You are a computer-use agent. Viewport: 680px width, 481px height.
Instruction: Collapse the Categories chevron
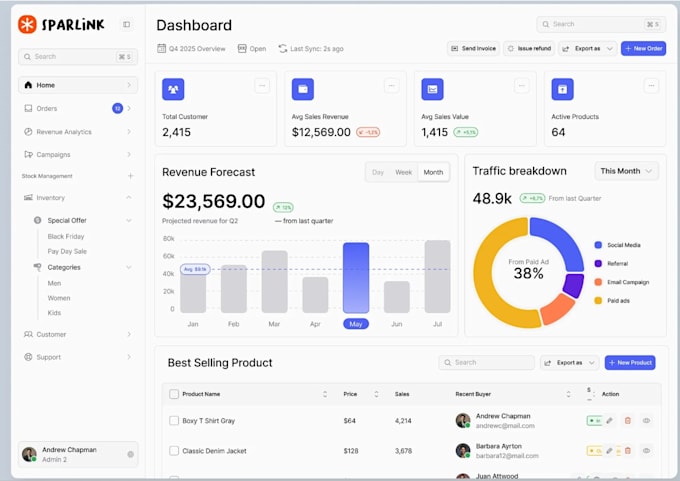[129, 267]
